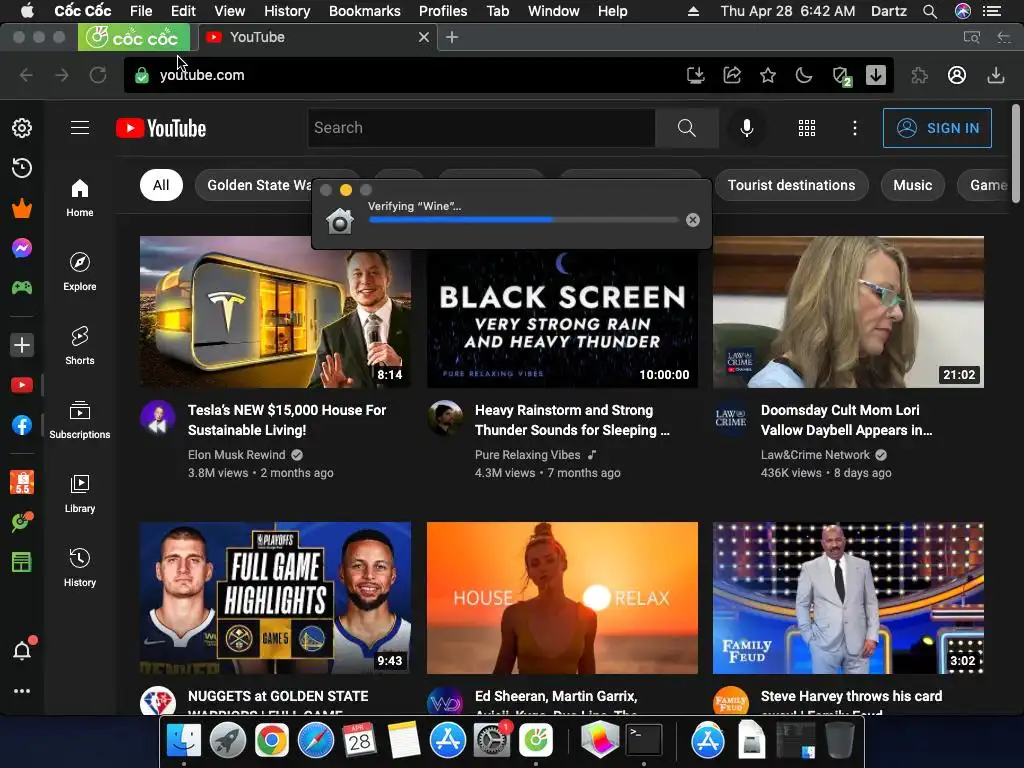
Task: Open Shopee 5.5 shortcut in sidebar
Action: 22,483
